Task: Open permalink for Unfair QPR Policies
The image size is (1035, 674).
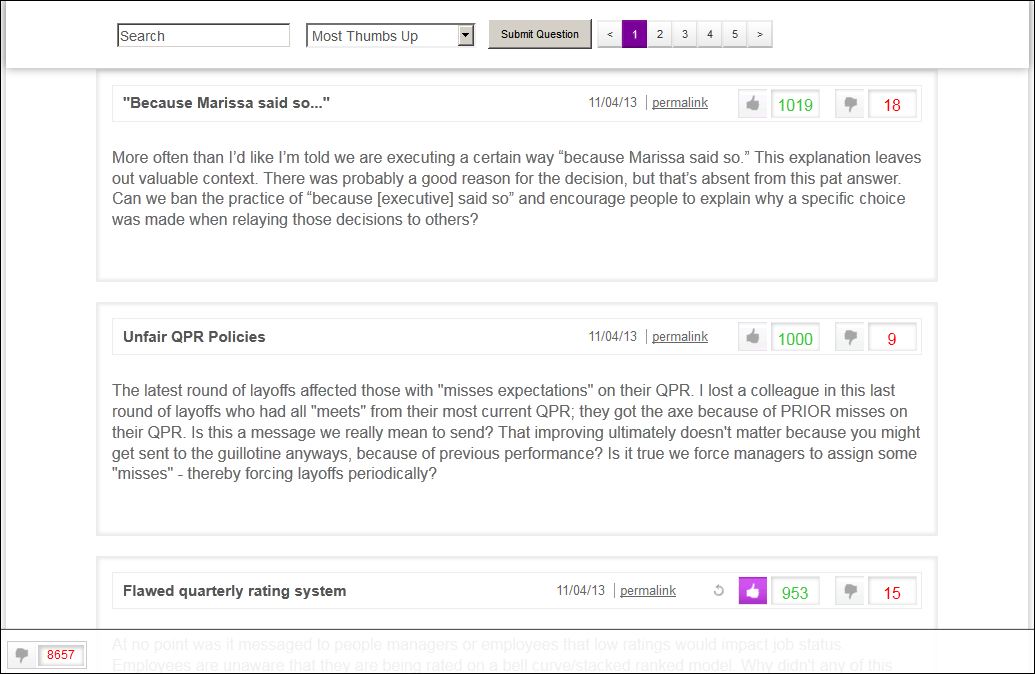Action: (680, 337)
